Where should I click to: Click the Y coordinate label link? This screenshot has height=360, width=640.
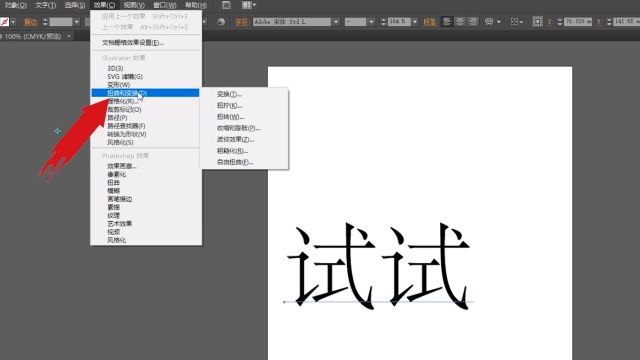tap(599, 22)
